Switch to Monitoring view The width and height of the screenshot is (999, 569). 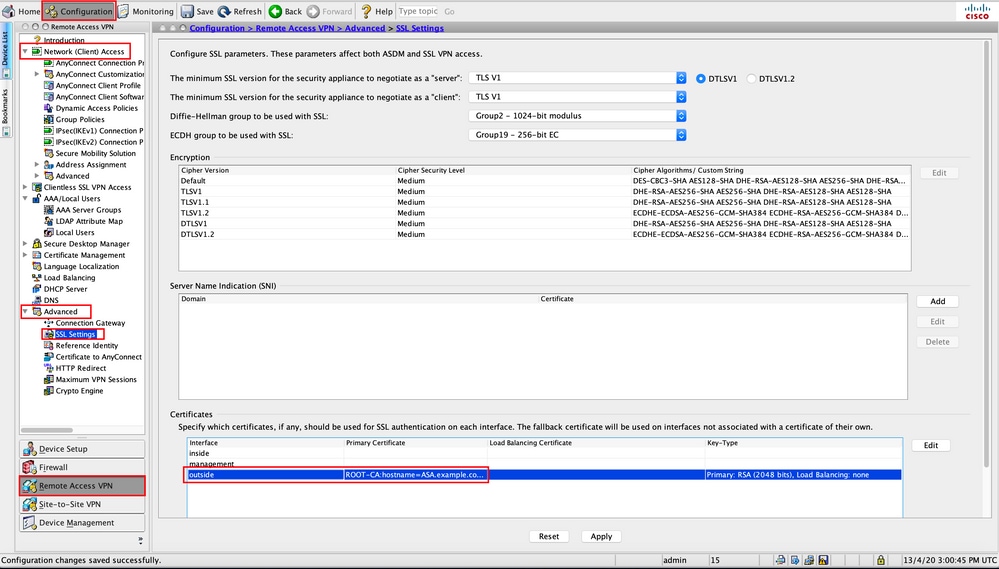point(146,11)
